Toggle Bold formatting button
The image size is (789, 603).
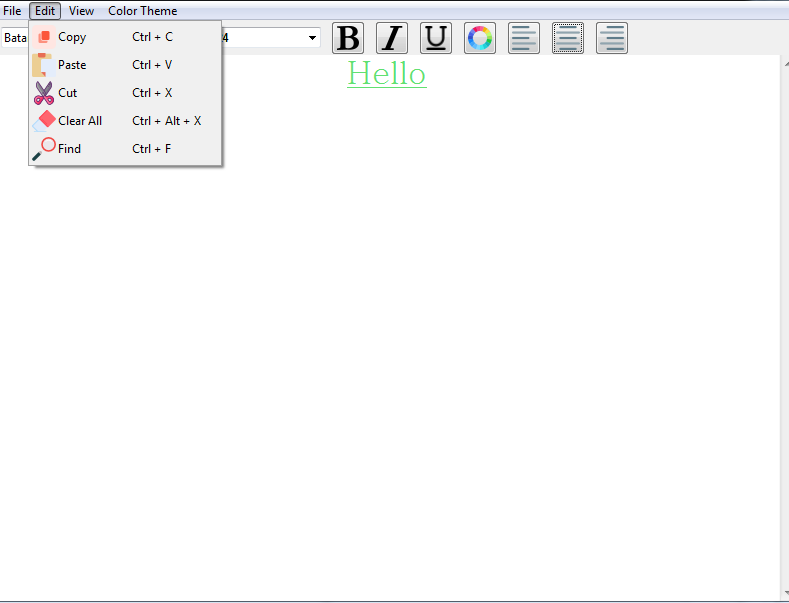tap(348, 38)
